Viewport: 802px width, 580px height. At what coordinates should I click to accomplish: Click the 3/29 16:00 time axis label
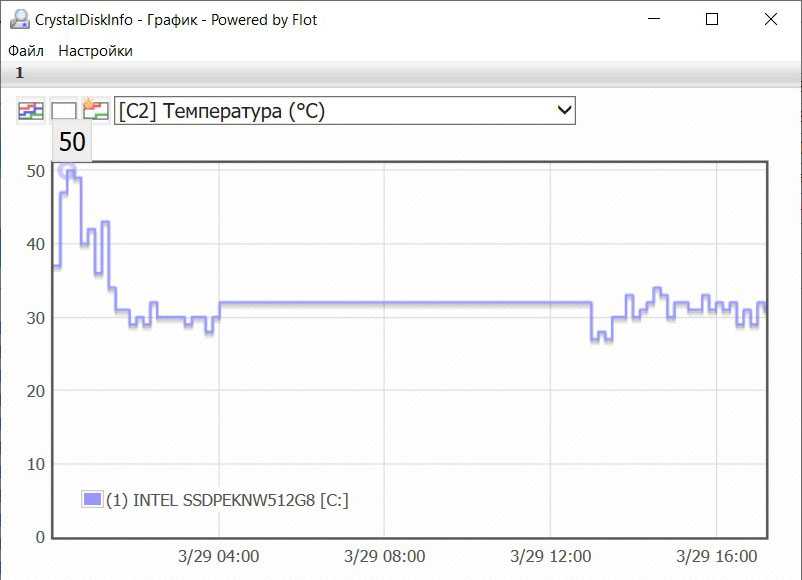[716, 556]
